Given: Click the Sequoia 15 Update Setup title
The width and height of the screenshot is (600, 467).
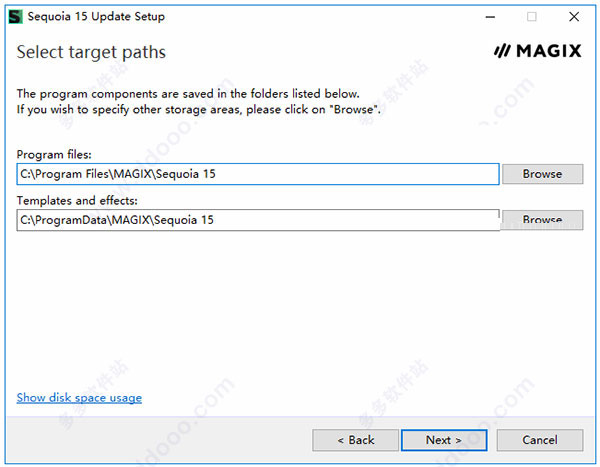Looking at the screenshot, I should (x=96, y=17).
